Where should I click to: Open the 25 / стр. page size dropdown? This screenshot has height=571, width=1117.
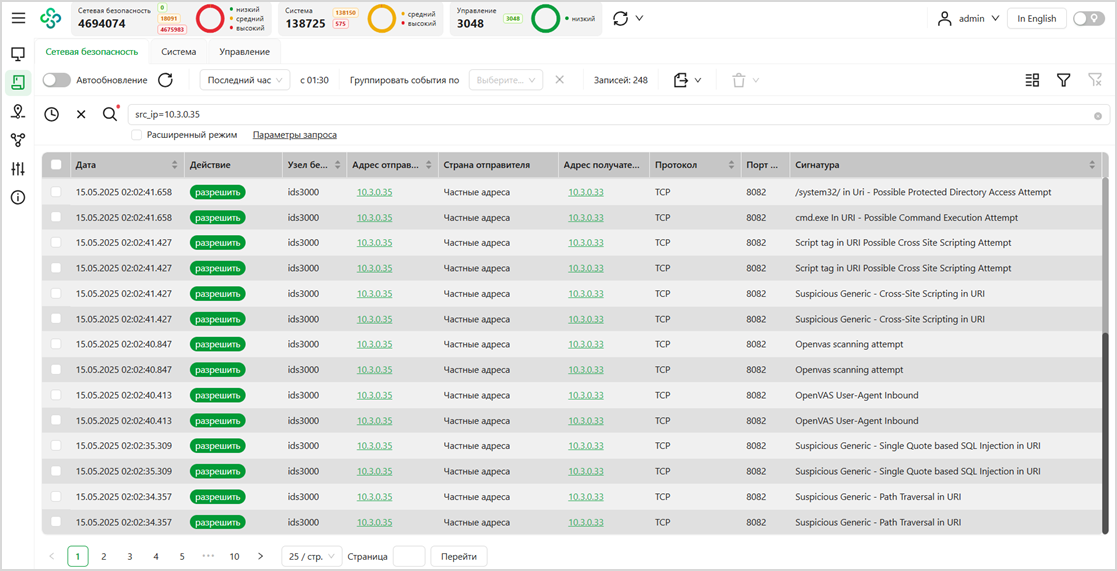[311, 556]
